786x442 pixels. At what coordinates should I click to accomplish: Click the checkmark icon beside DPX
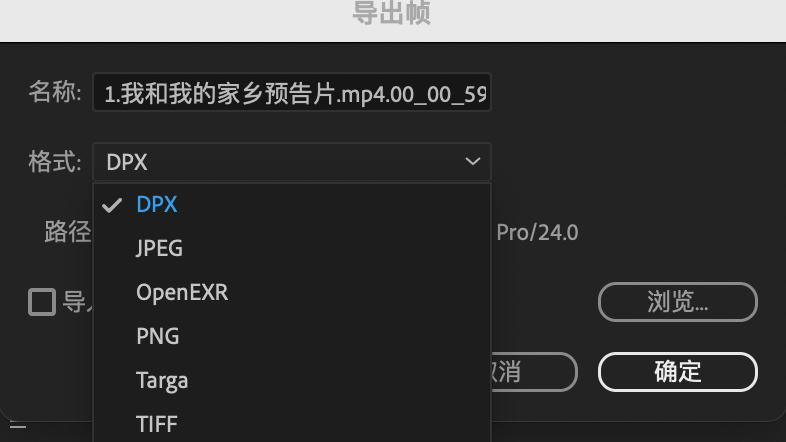coord(112,205)
